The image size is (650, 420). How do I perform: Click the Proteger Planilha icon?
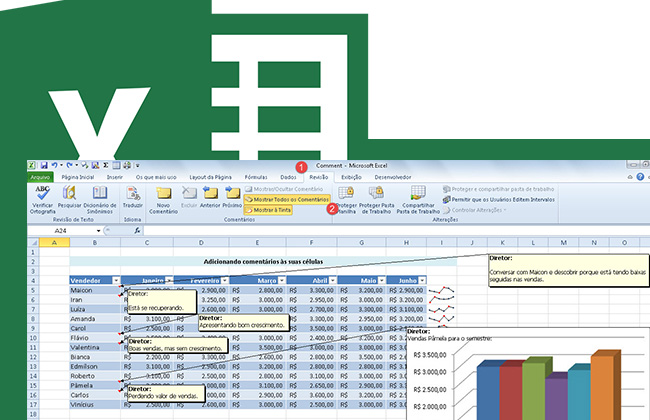tap(346, 193)
